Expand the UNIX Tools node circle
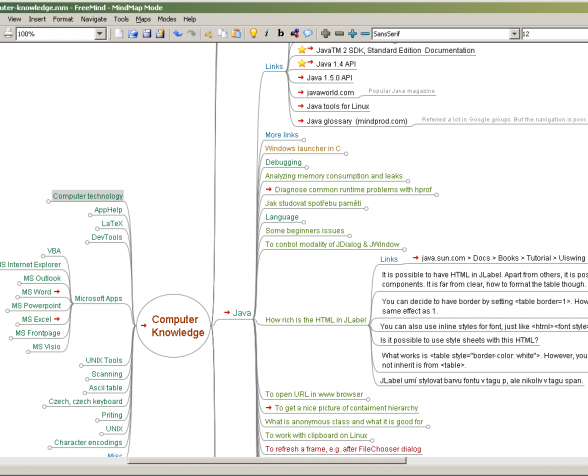The width and height of the screenshot is (588, 476). (81, 365)
